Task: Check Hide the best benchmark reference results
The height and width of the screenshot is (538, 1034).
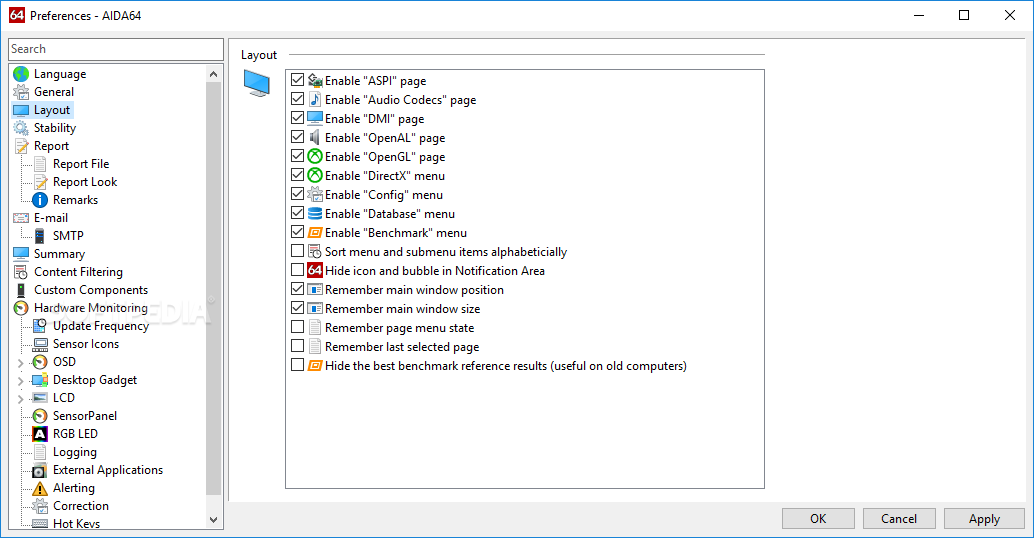Action: pos(297,365)
